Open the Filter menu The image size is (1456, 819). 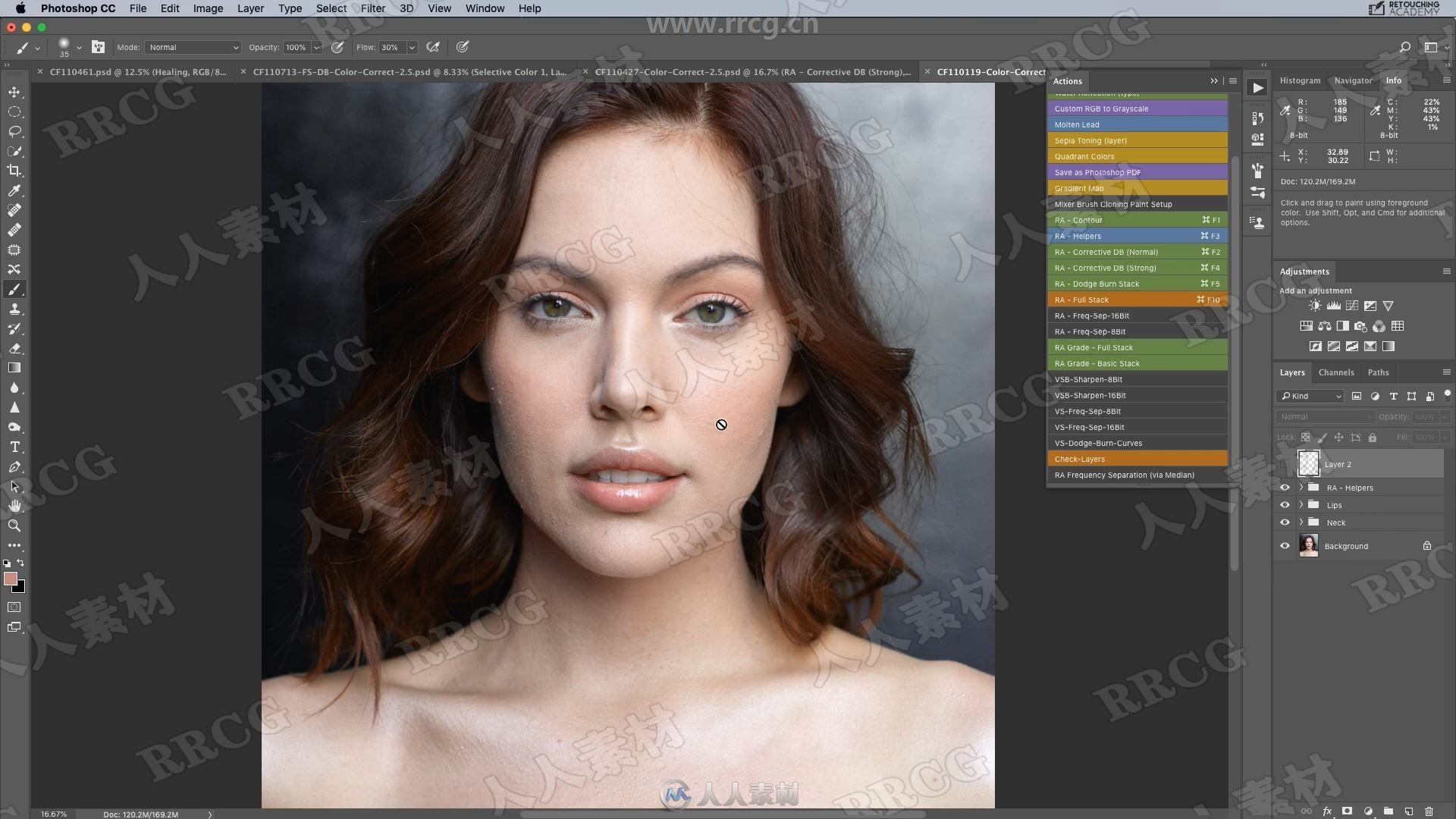pyautogui.click(x=373, y=8)
